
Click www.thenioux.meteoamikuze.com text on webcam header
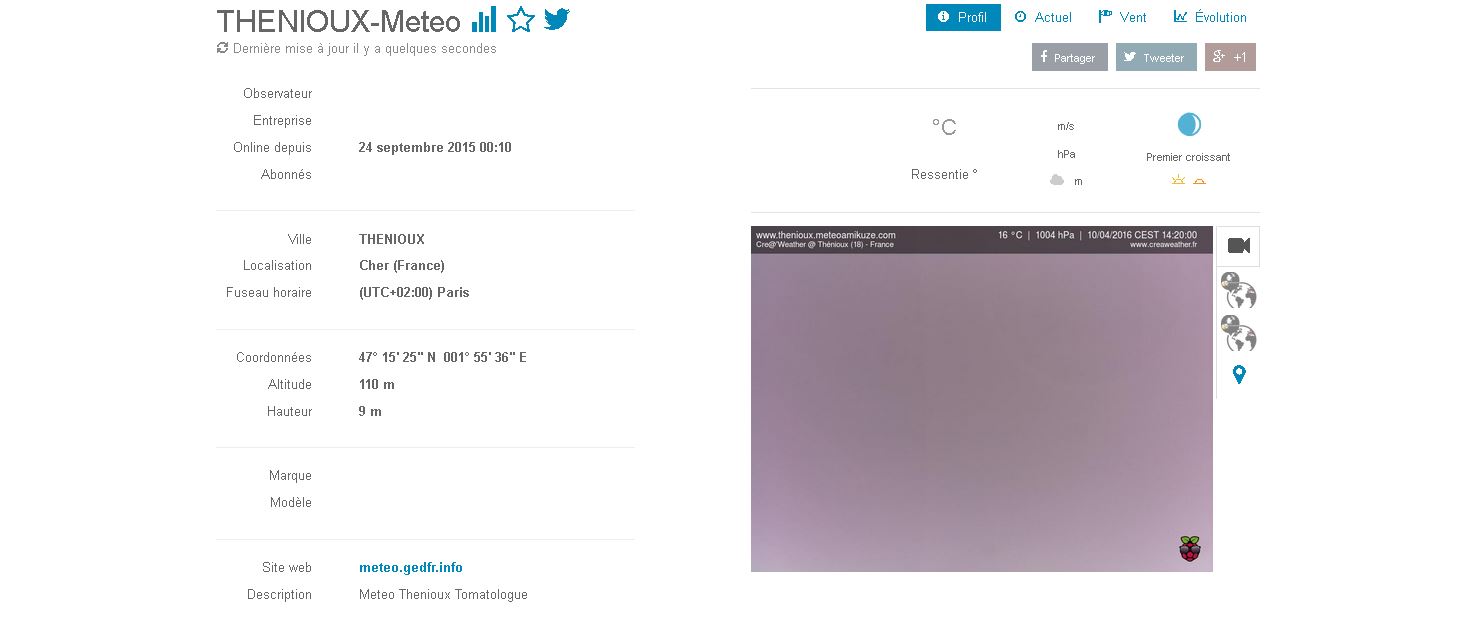[x=825, y=235]
